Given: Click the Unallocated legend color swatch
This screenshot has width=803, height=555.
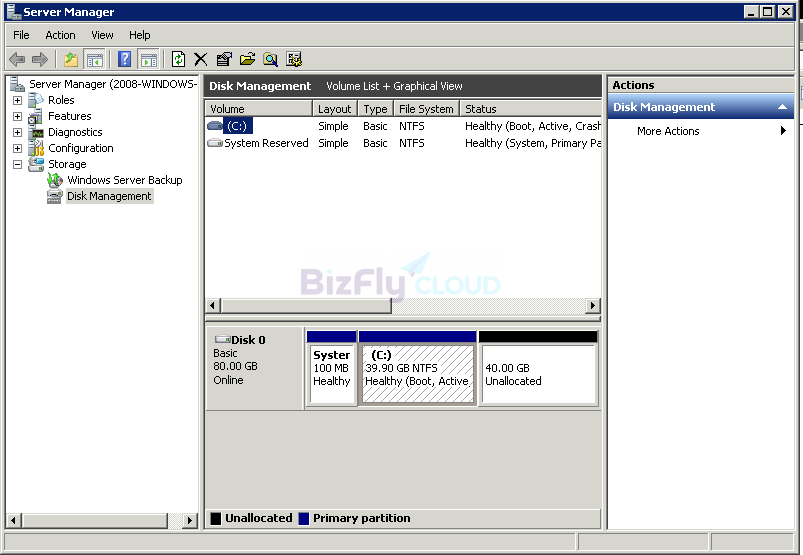Looking at the screenshot, I should point(216,518).
